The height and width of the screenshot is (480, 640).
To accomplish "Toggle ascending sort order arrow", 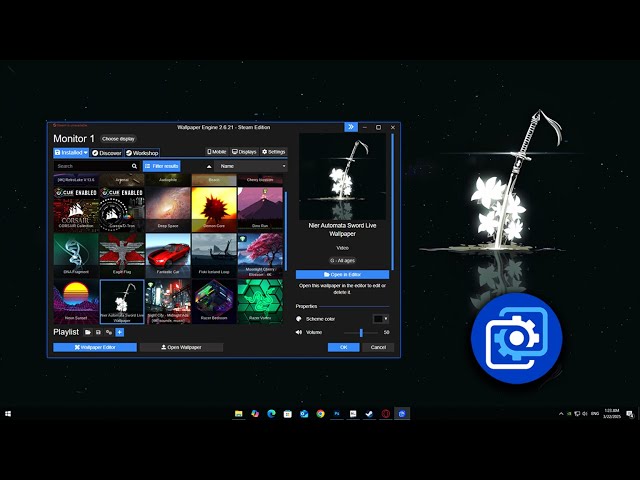I will 209,166.
